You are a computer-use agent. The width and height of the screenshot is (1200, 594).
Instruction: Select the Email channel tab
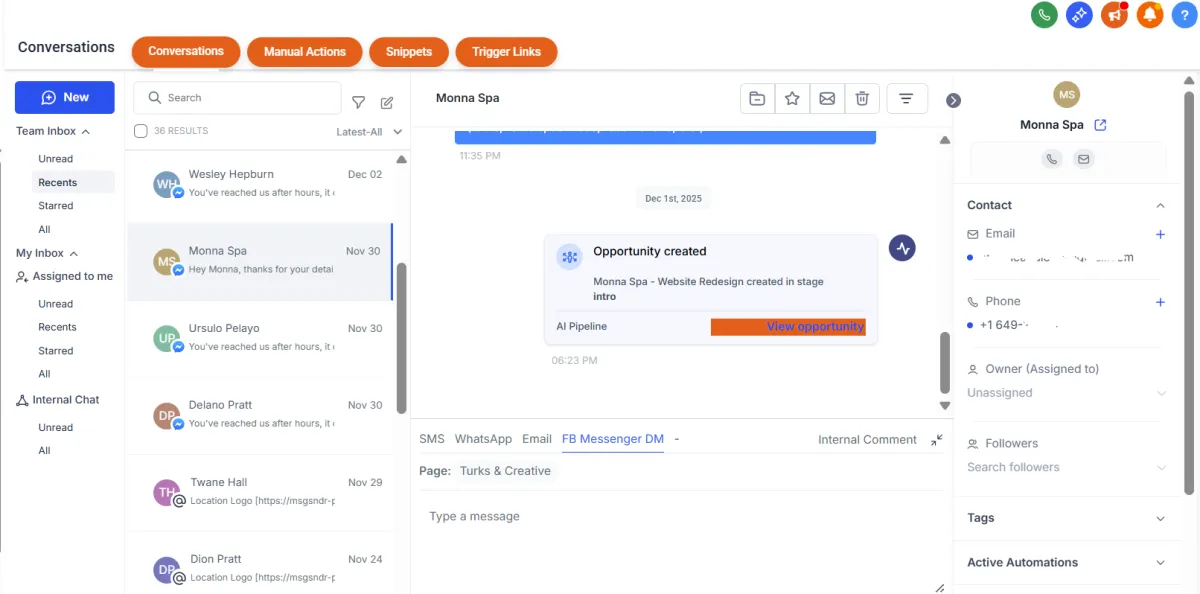(x=537, y=439)
